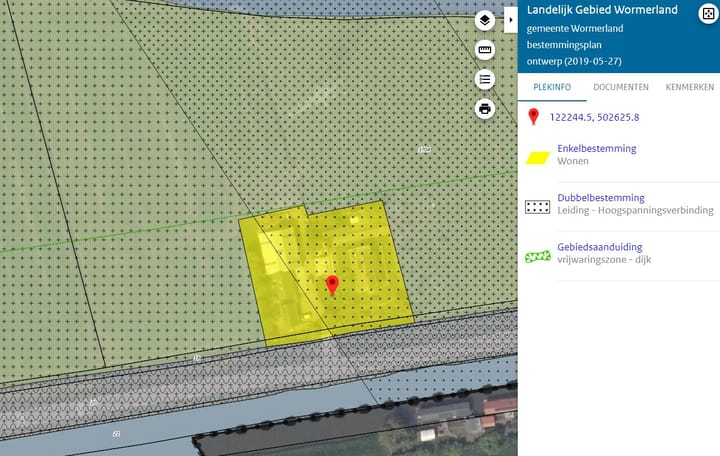
Task: Select the Plekinfo tab
Action: point(552,87)
